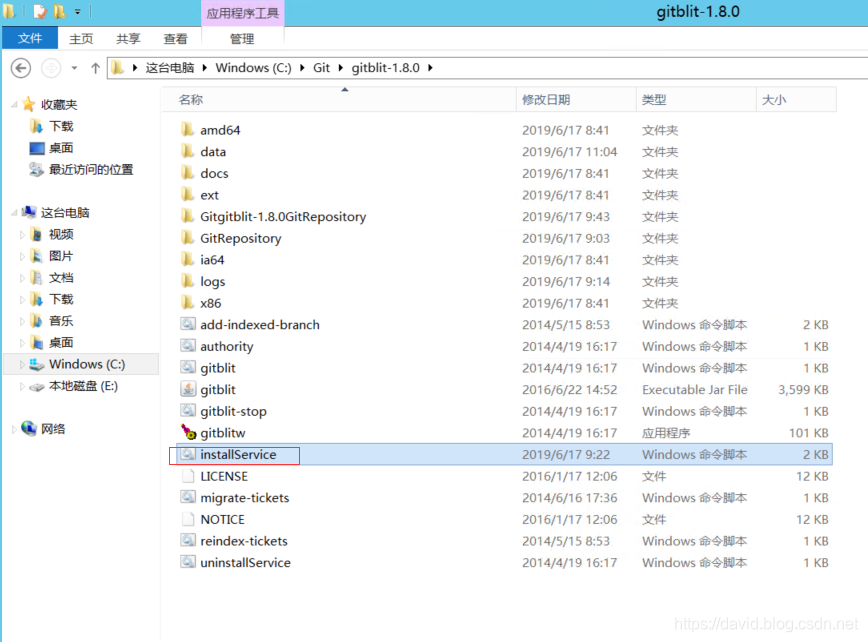
Task: Open the 查看 ribbon tab
Action: tap(175, 39)
